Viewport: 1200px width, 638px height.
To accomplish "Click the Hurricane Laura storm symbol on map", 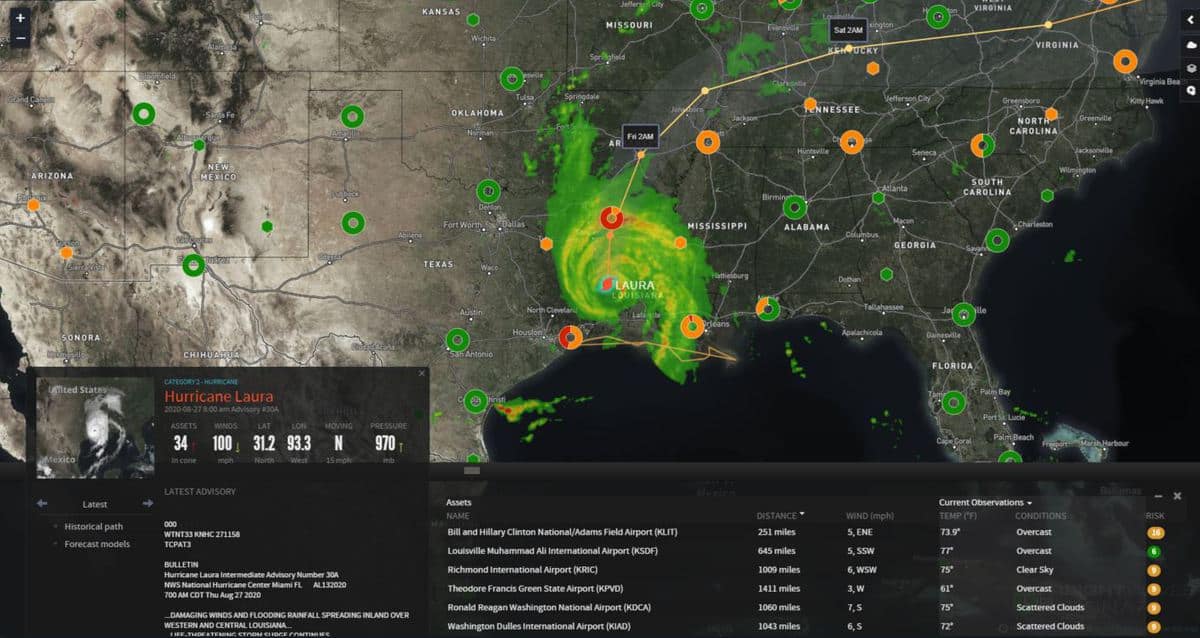I will tap(606, 285).
